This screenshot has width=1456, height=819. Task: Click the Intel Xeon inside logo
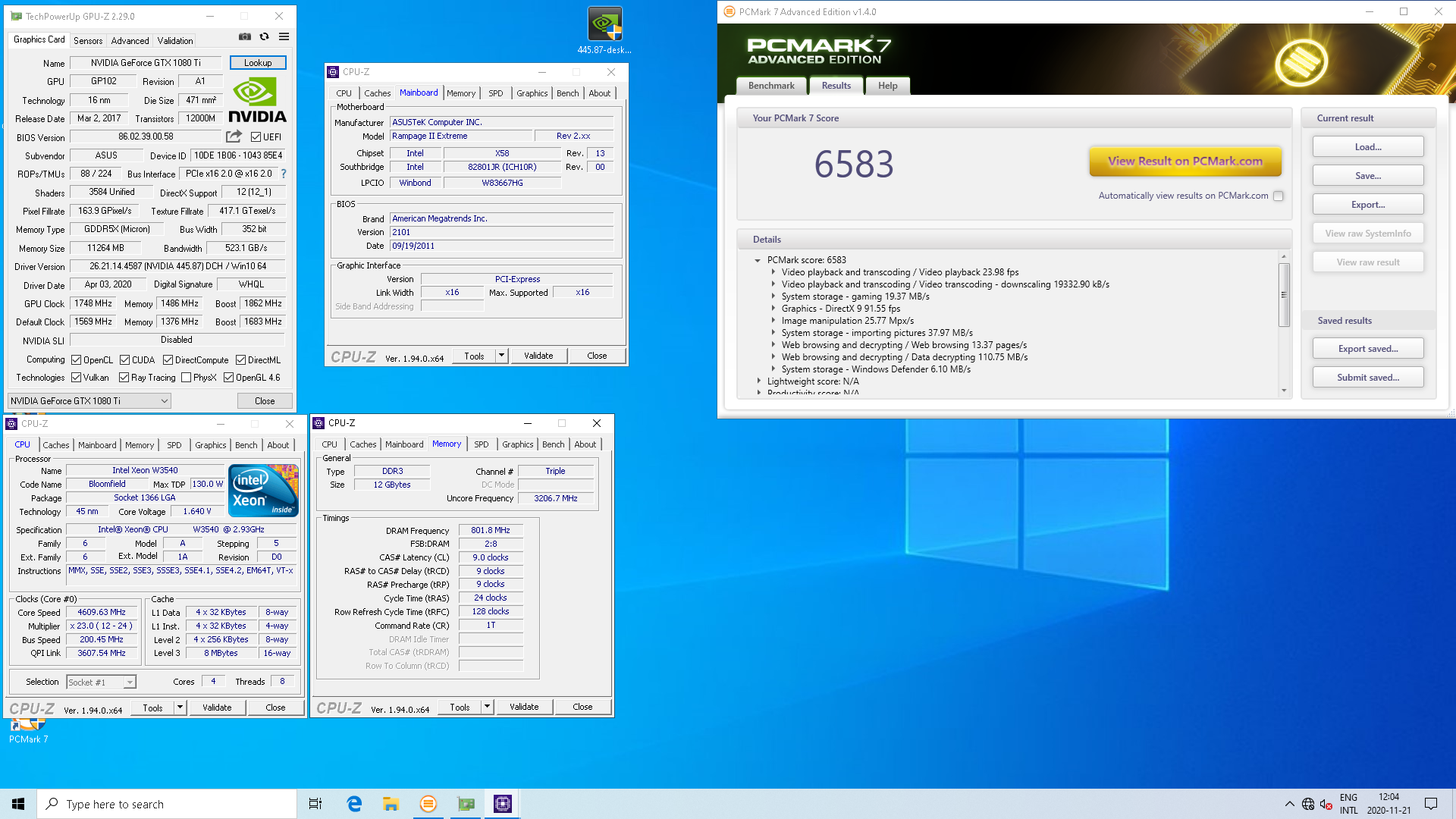263,491
